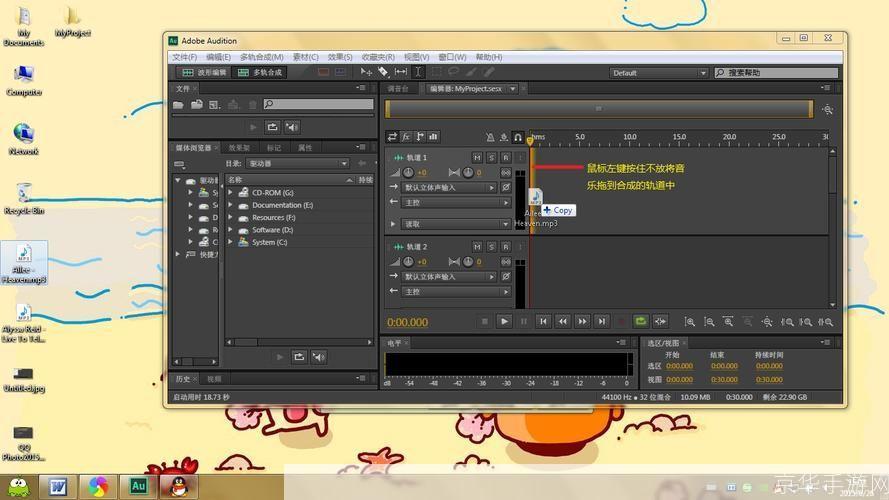Click the play button in transport
This screenshot has height=500, width=889.
[504, 321]
